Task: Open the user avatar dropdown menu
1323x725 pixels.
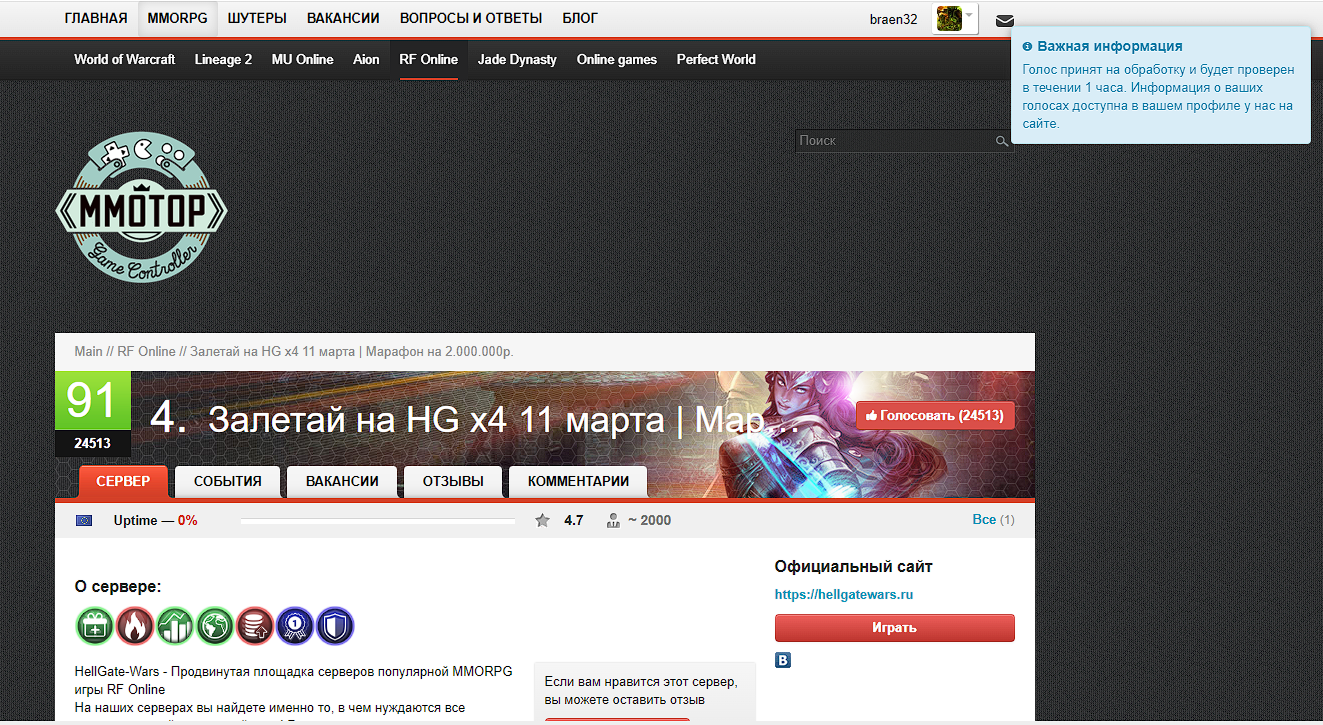Action: [x=955, y=19]
